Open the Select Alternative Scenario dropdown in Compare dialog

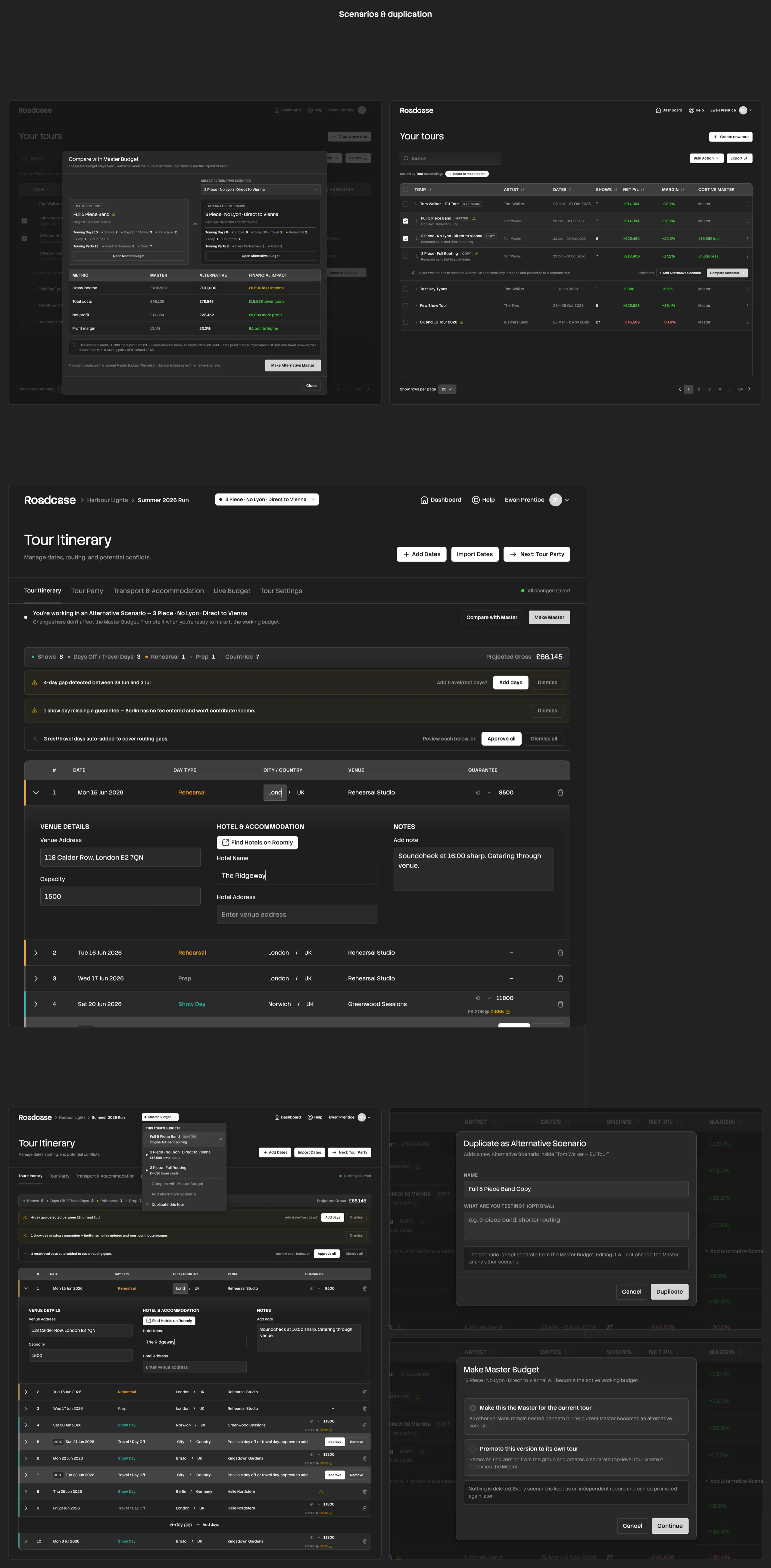[261, 189]
